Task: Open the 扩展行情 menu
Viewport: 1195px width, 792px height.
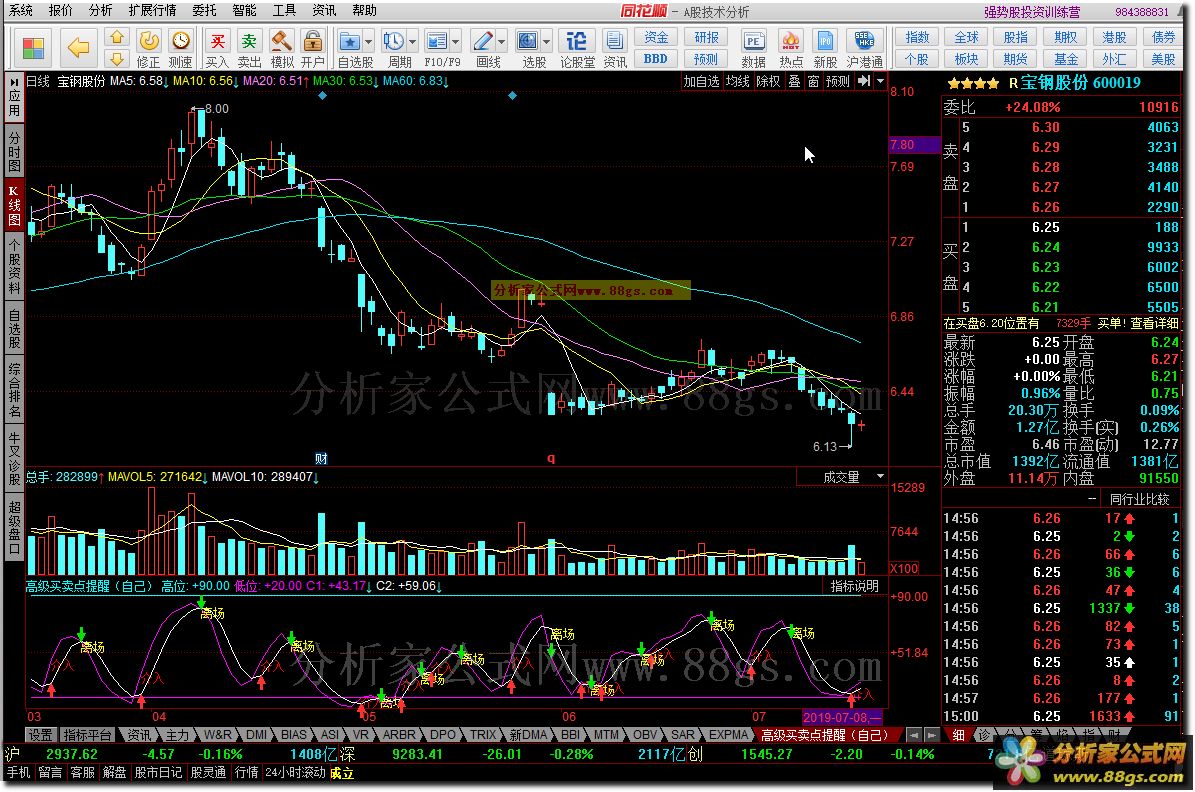Action: 152,11
